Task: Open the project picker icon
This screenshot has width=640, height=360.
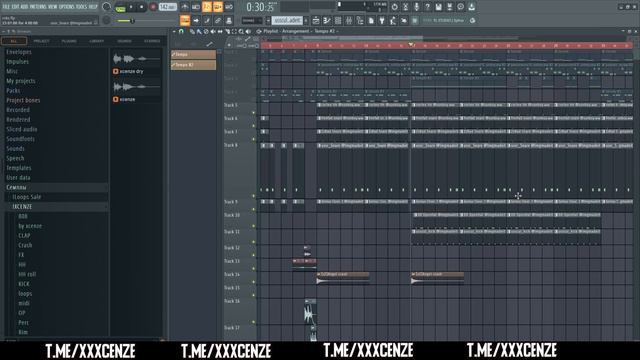Action: coord(371,20)
